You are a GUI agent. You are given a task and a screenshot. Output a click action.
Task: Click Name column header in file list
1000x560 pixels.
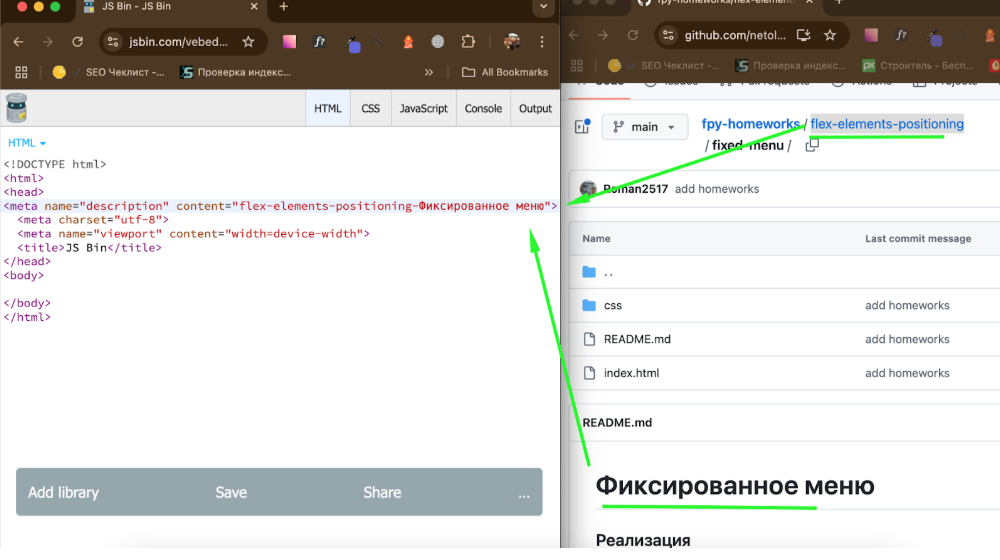596,239
